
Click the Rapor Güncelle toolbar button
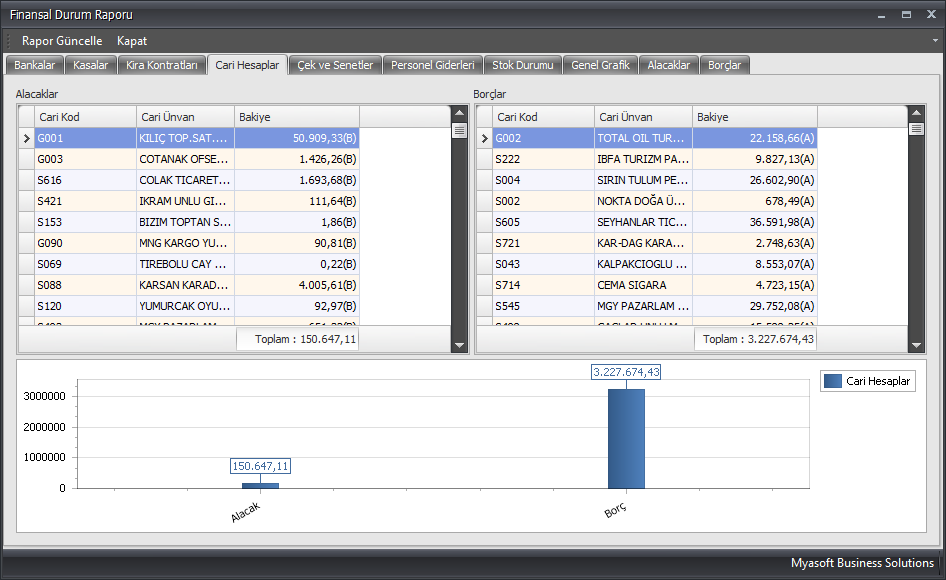point(62,41)
